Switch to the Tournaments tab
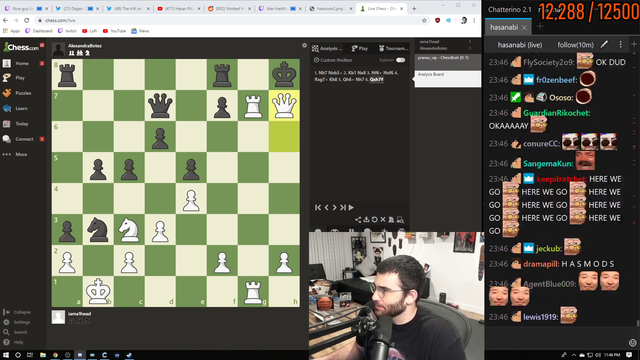The height and width of the screenshot is (360, 640). (x=393, y=48)
